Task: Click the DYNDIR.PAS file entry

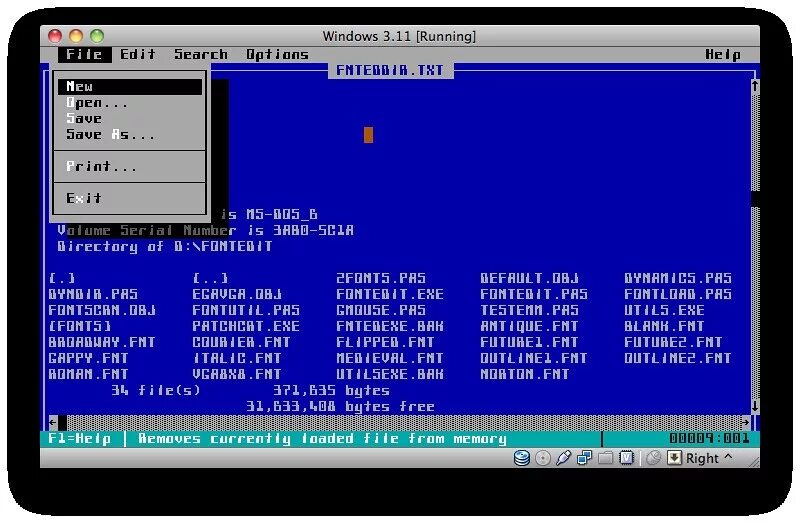Action: coord(93,294)
